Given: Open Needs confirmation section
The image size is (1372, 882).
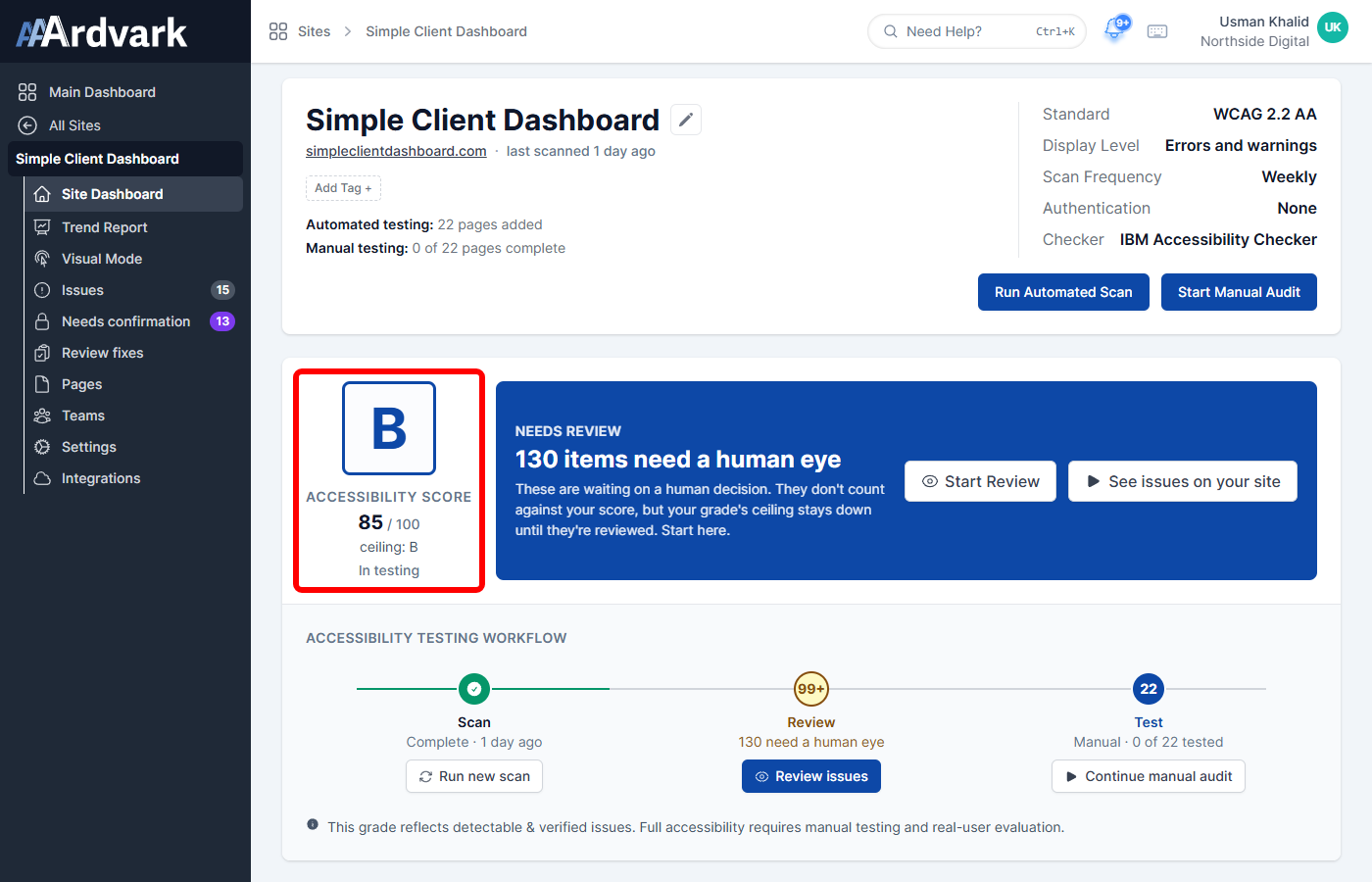Looking at the screenshot, I should pyautogui.click(x=133, y=321).
